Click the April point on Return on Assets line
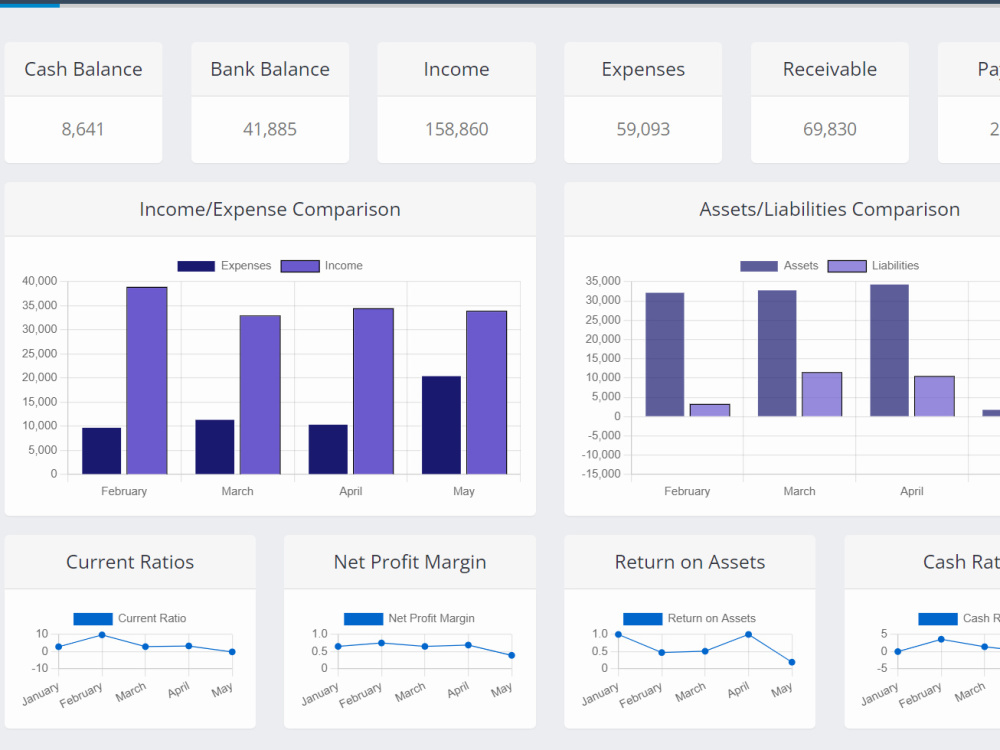 [x=748, y=635]
